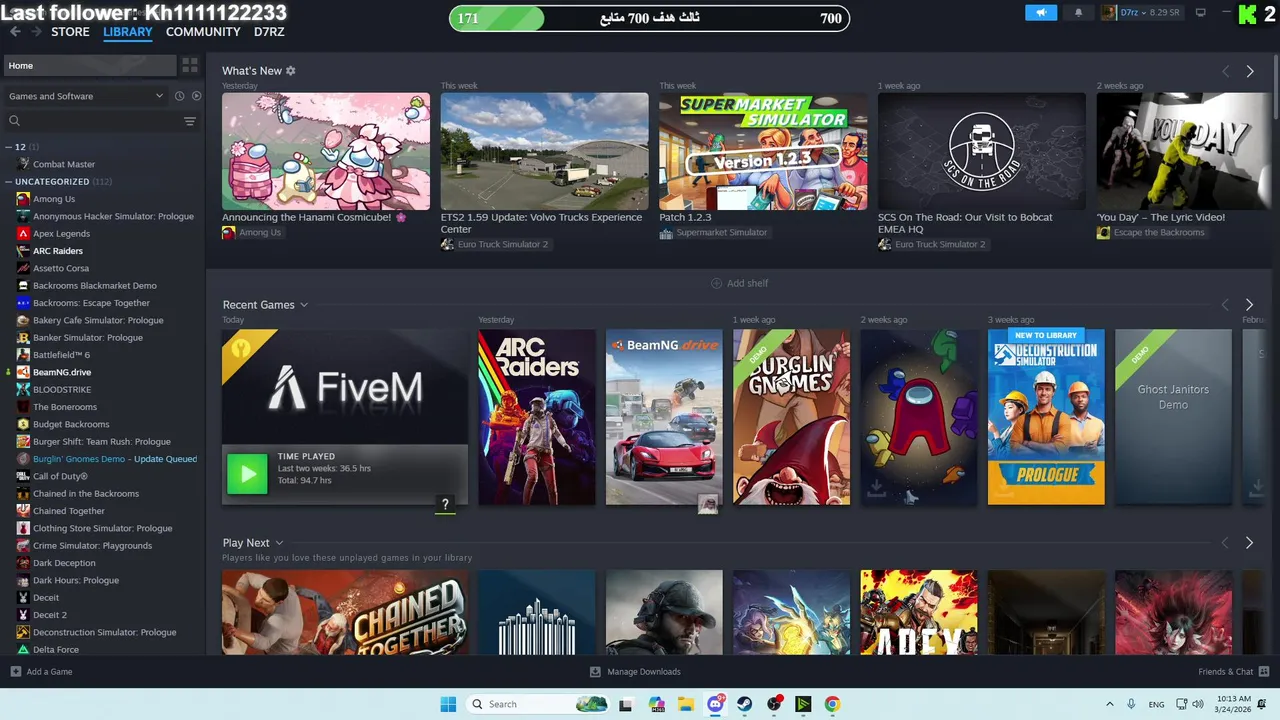
Task: Open OBS Studio from the taskbar
Action: (774, 704)
